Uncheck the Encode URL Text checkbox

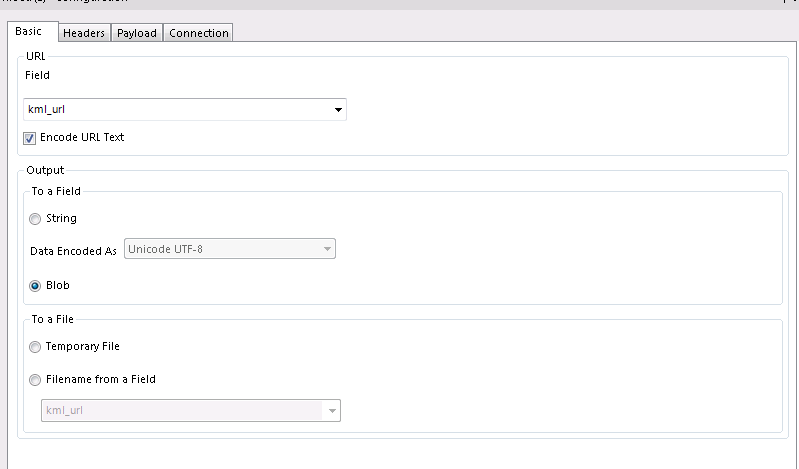(x=30, y=138)
